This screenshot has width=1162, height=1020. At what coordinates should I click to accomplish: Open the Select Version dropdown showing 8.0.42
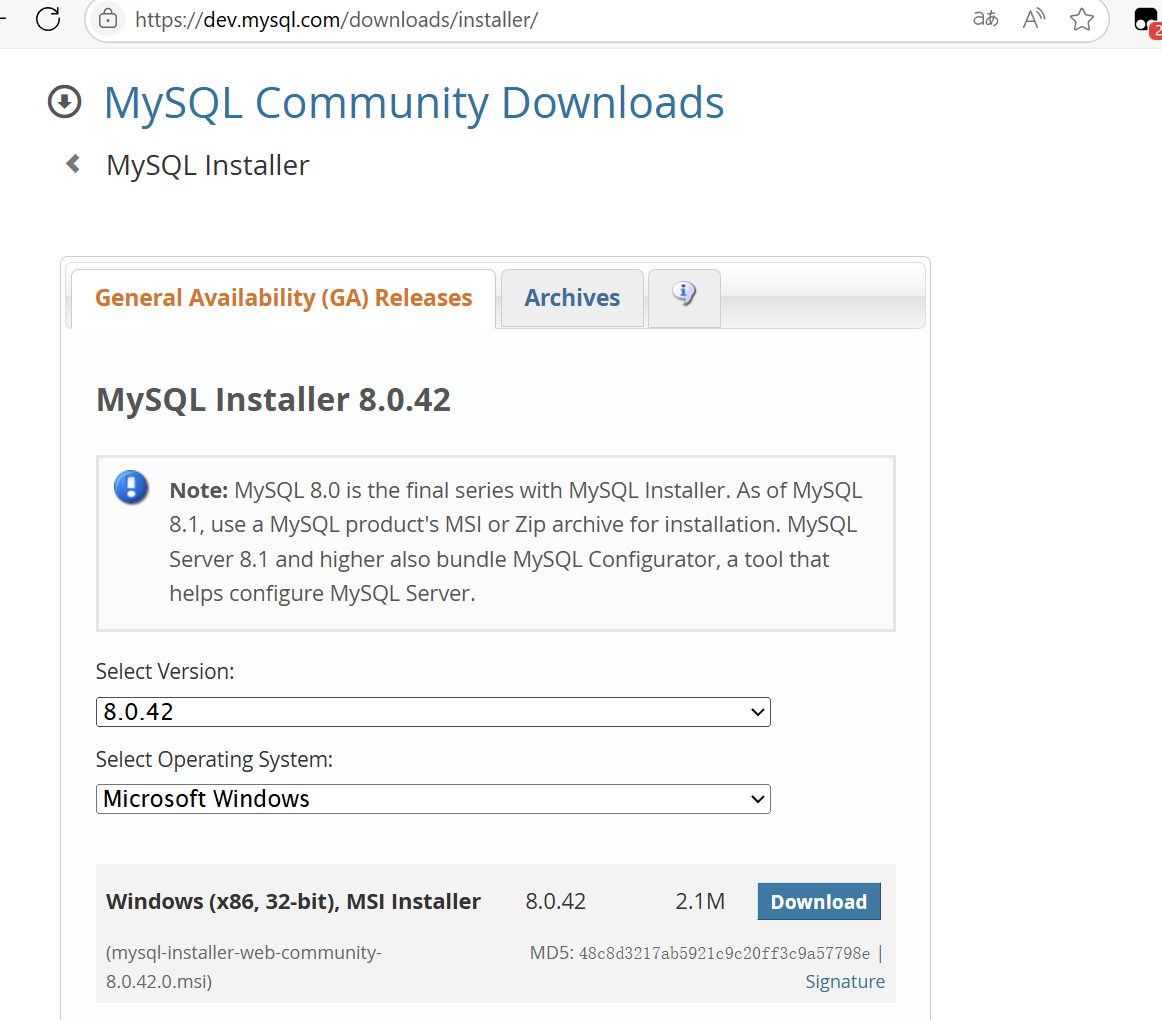coord(434,712)
